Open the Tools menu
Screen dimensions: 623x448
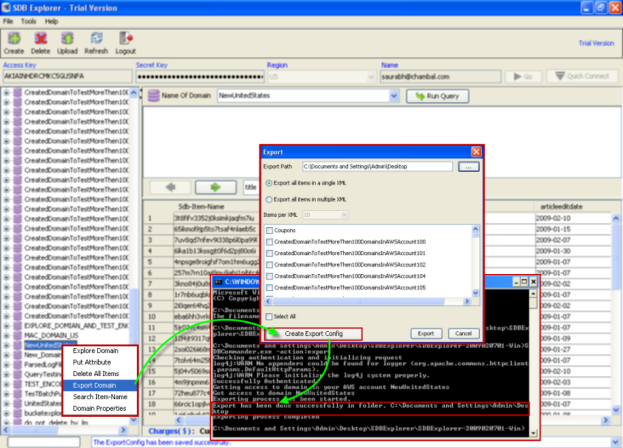point(28,21)
